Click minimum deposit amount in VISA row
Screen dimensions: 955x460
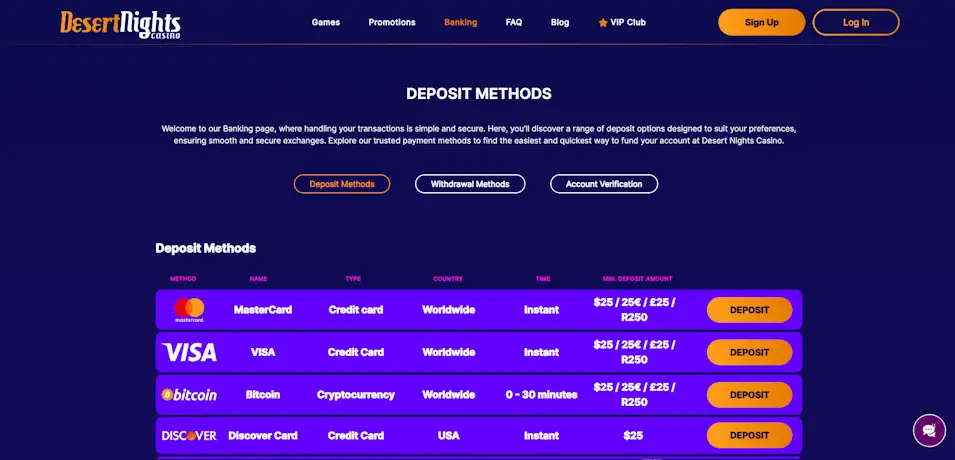(634, 352)
